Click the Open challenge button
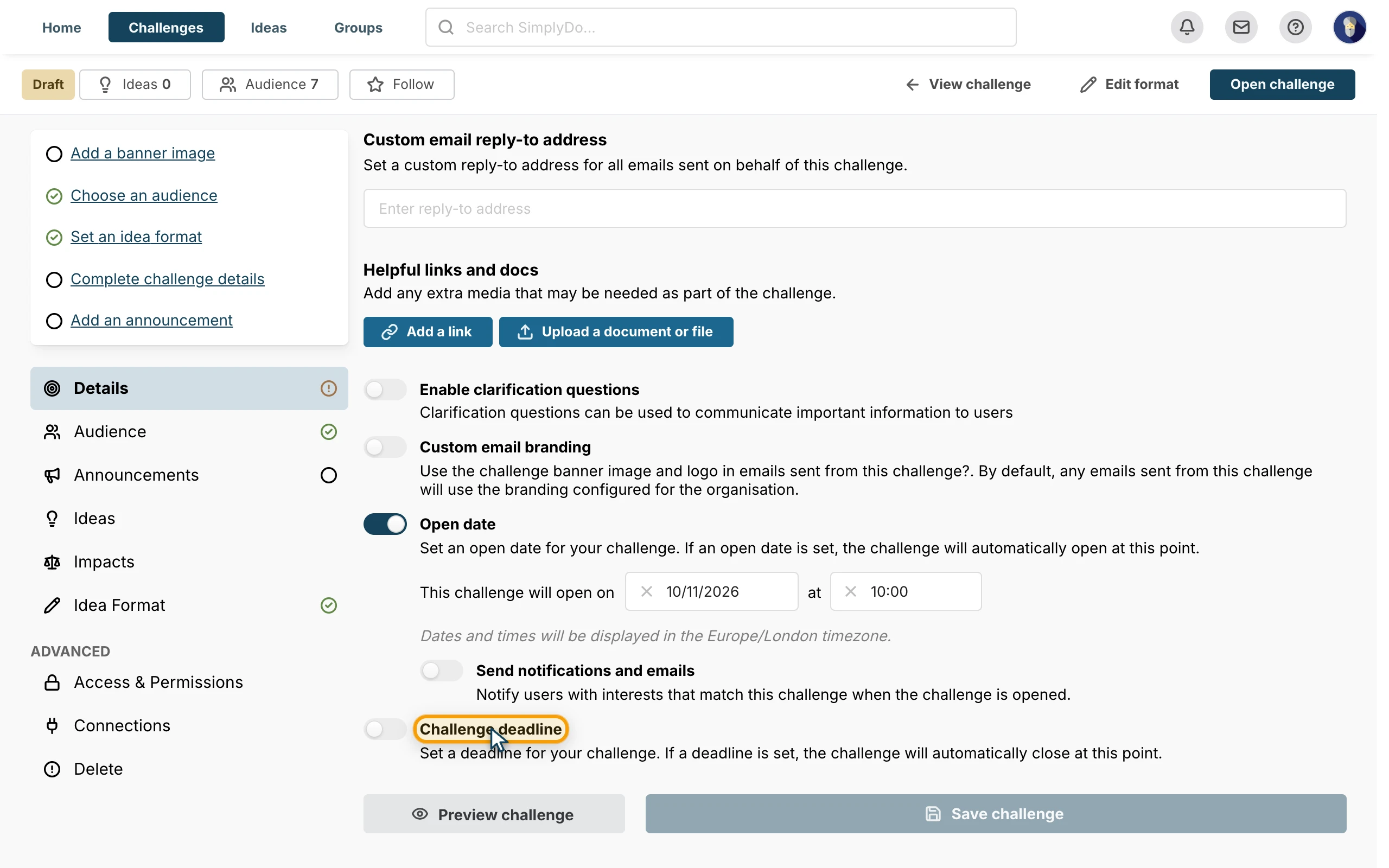The image size is (1389, 868). [x=1282, y=85]
